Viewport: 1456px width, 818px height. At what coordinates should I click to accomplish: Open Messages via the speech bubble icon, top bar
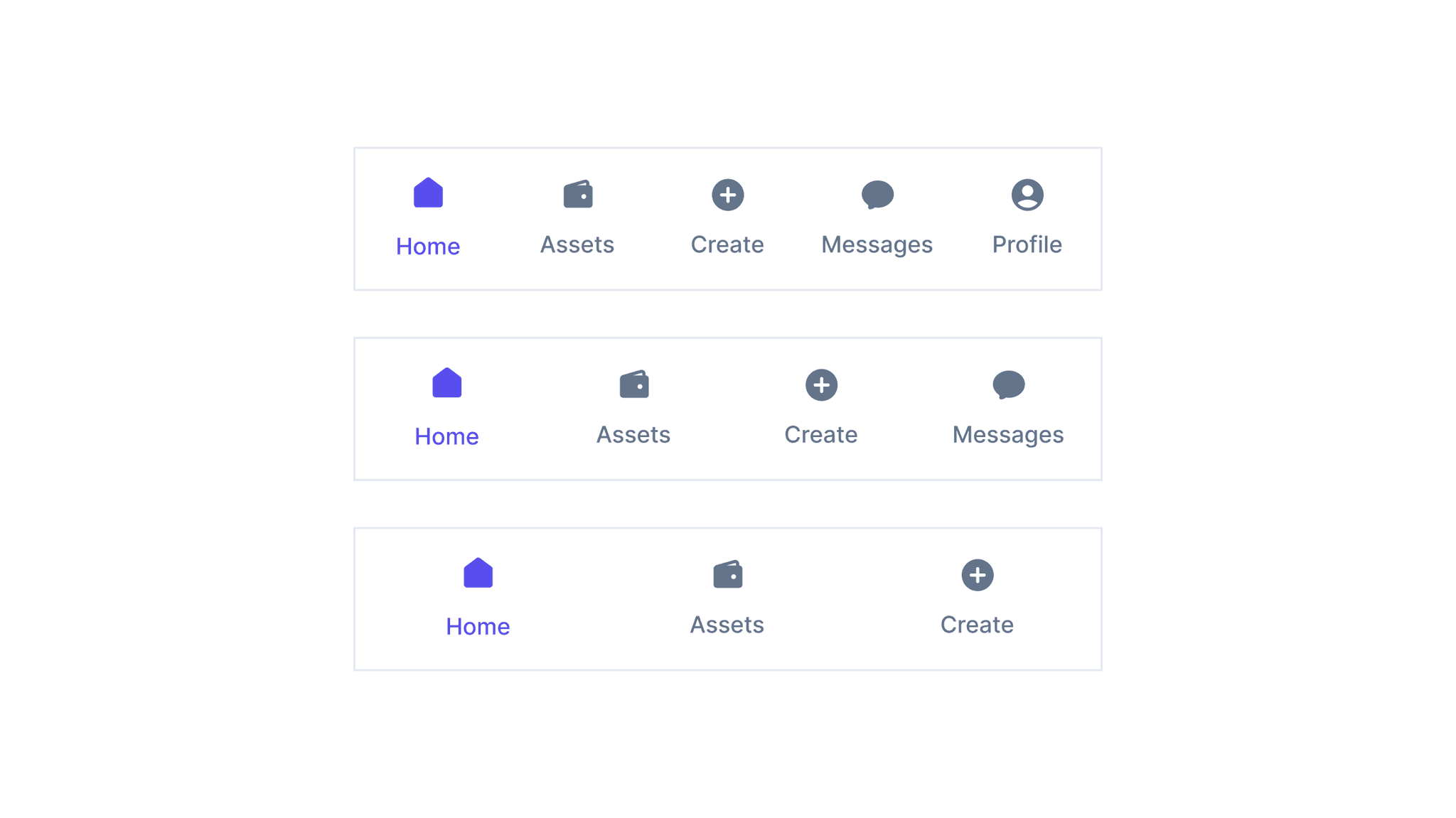pyautogui.click(x=877, y=193)
